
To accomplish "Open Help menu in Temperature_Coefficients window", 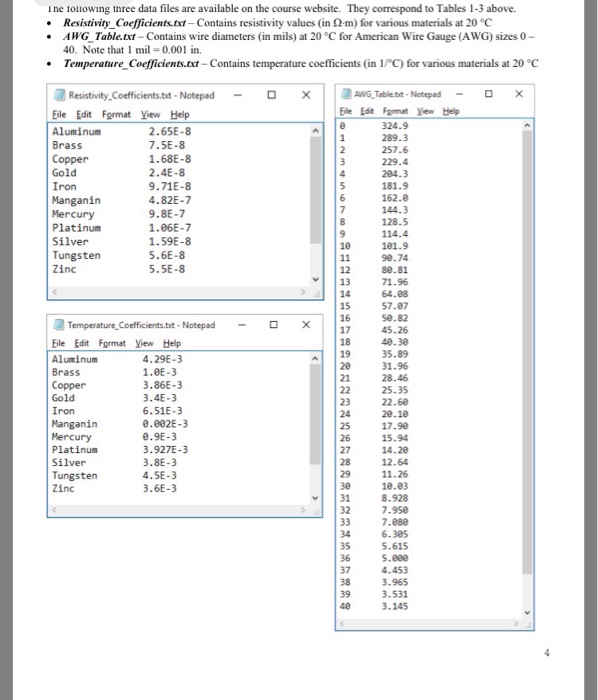I will click(172, 343).
